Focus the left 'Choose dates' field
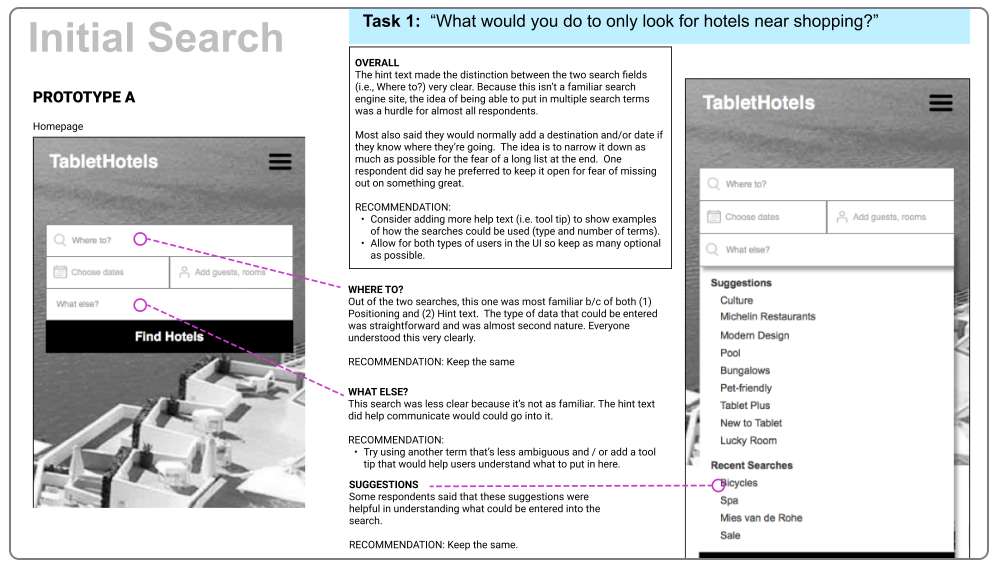This screenshot has width=999, height=567. tap(108, 272)
